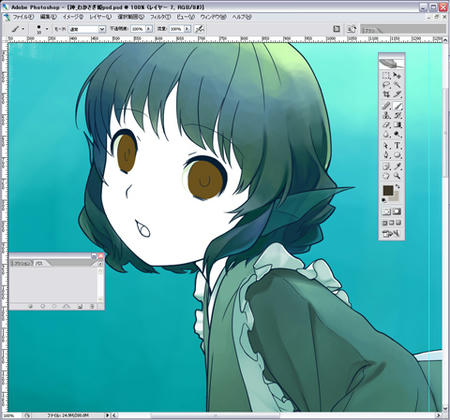
Task: Select the Eyedropper tool
Action: pyautogui.click(x=397, y=166)
